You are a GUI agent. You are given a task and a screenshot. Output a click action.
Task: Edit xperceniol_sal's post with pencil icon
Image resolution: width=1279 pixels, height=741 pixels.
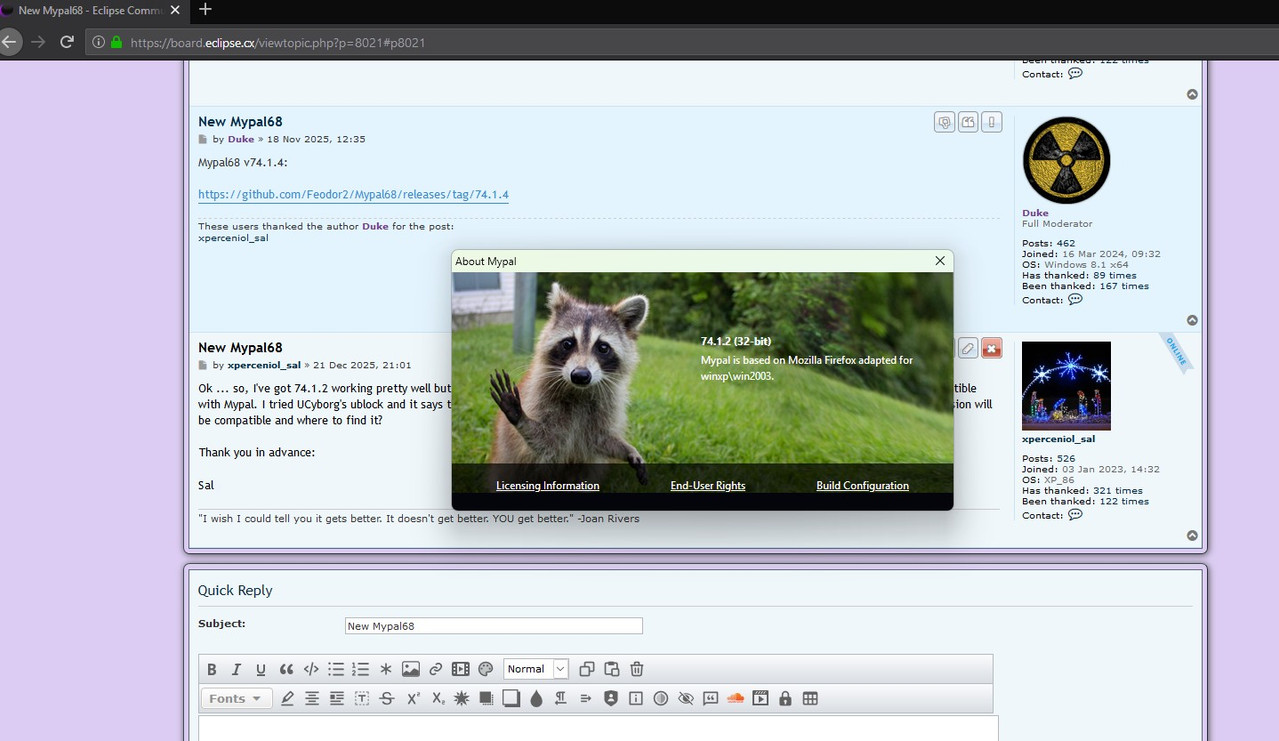pos(968,348)
